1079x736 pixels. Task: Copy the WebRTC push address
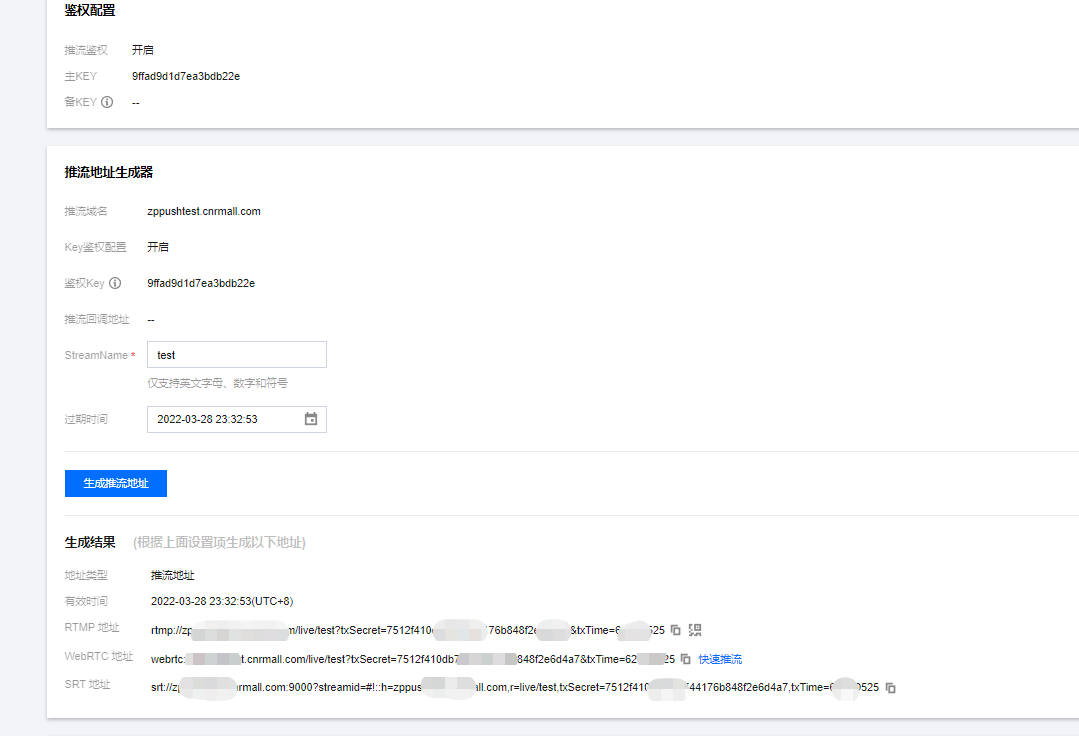(686, 659)
